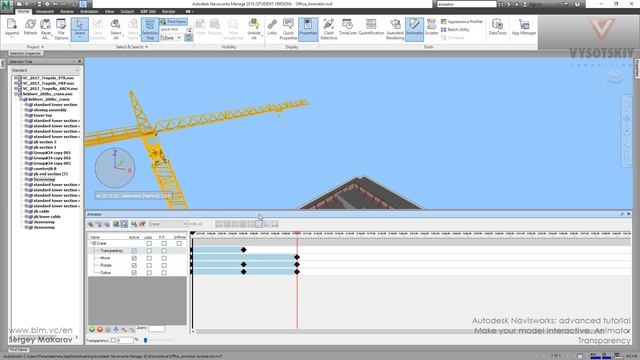Viewport: 640px width, 360px height.
Task: Toggle Active checkbox for Colour row
Action: coord(134,273)
